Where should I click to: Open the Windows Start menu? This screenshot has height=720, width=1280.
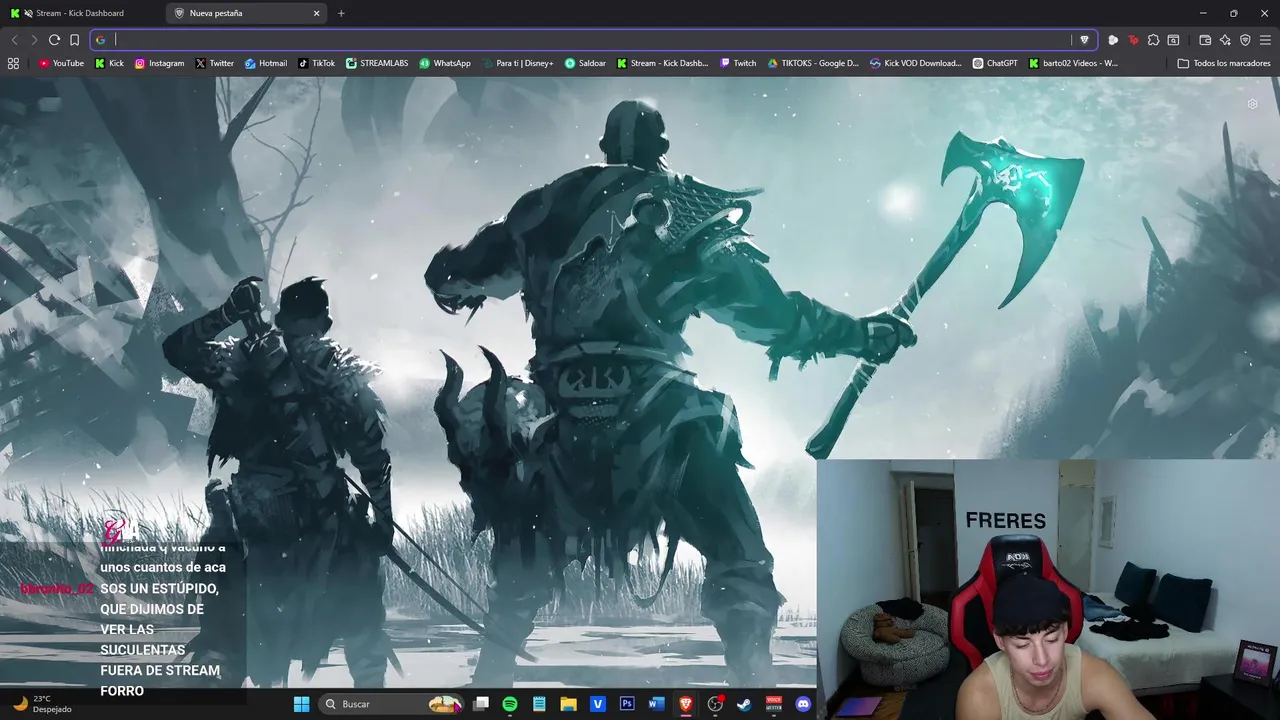click(301, 704)
